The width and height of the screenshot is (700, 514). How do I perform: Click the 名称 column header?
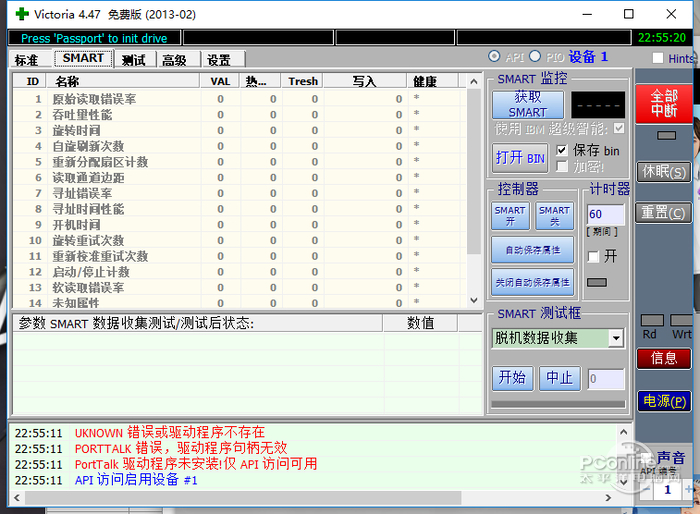[x=122, y=81]
